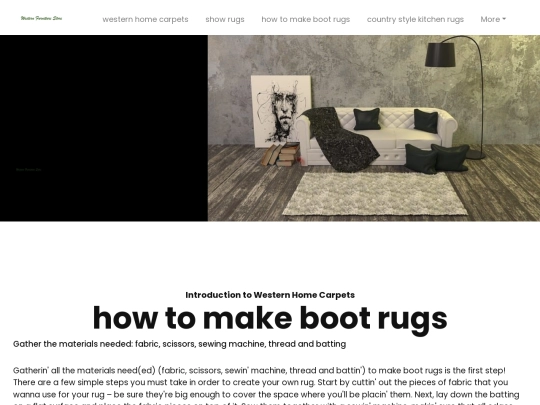Select how to make boot rugs nav link
Image resolution: width=540 pixels, height=405 pixels.
305,19
